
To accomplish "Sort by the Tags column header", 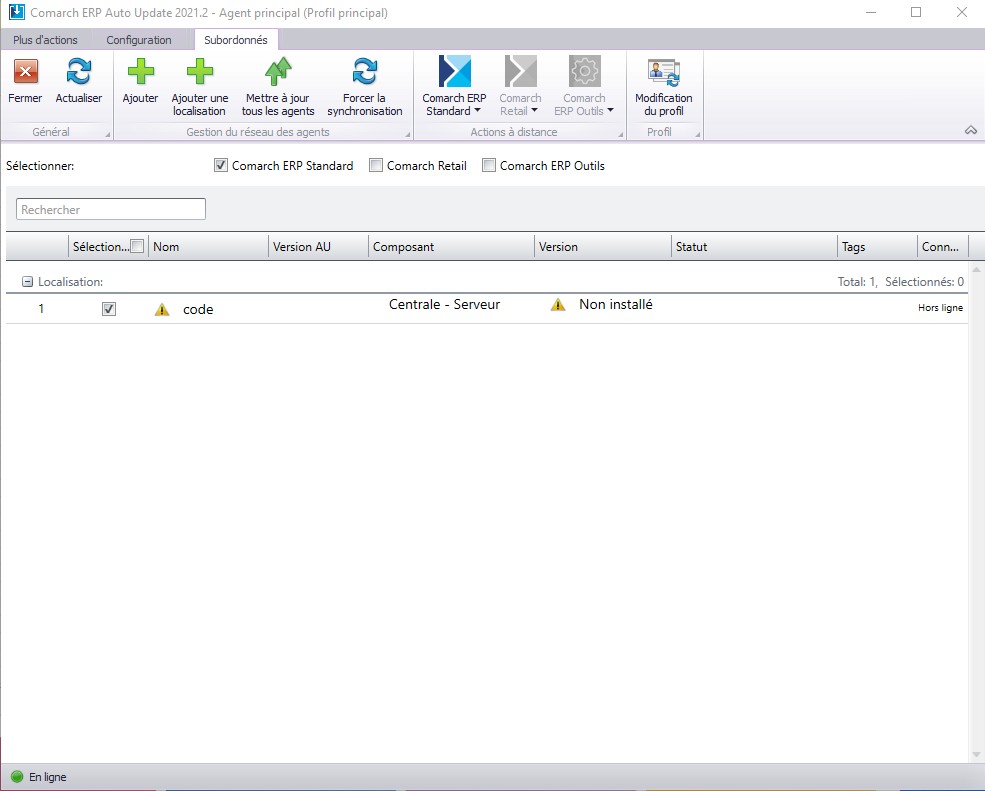I will coord(877,247).
